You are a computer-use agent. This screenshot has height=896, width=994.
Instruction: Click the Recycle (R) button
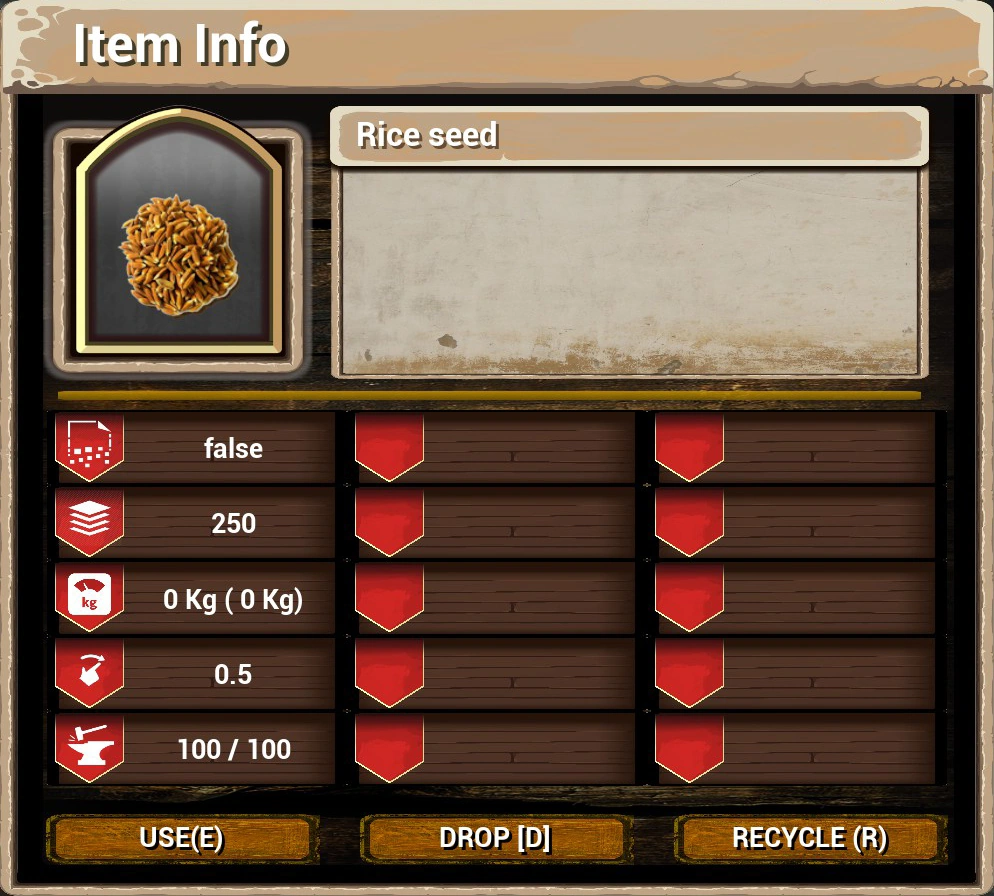point(810,838)
